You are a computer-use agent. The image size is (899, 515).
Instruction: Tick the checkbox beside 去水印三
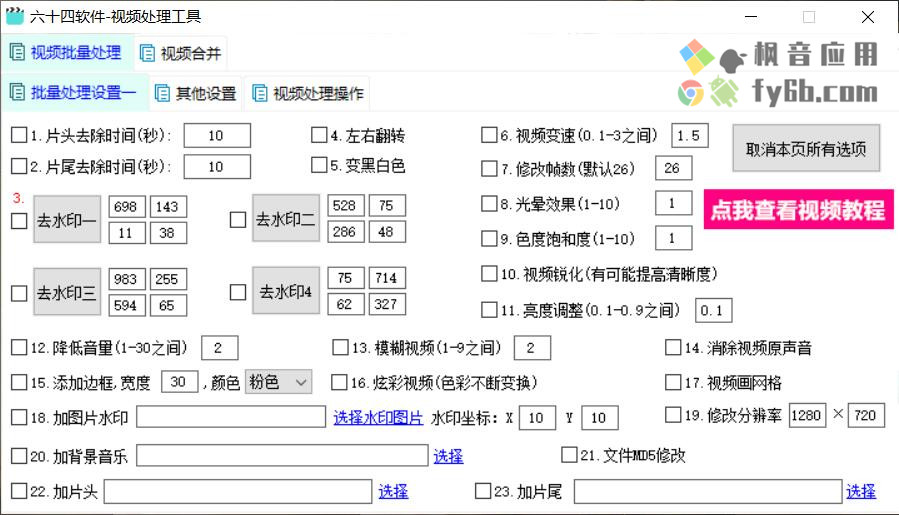pos(19,293)
